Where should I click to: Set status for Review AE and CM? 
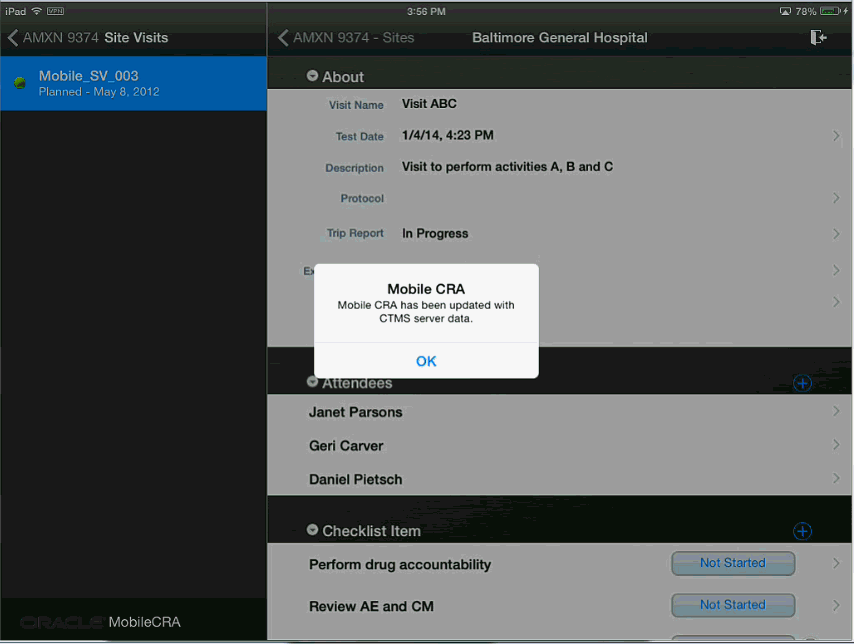[733, 605]
